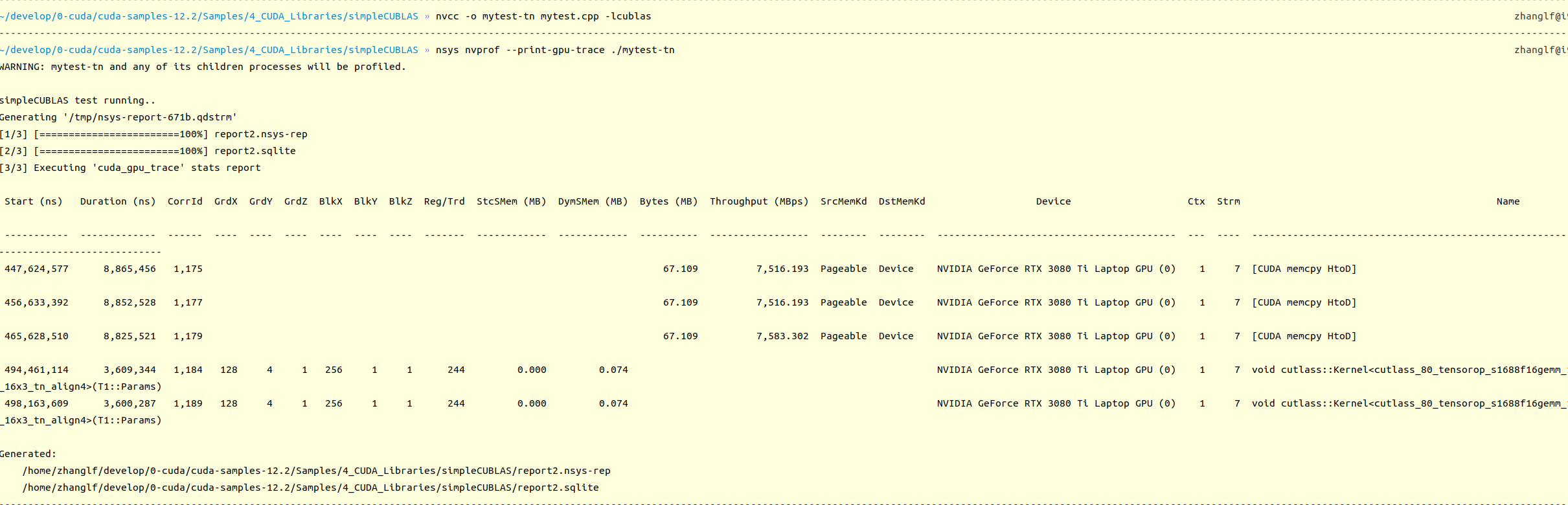Screen dimensions: 1568x505
Task: Click start time value 494,461,114
Action: [37, 370]
